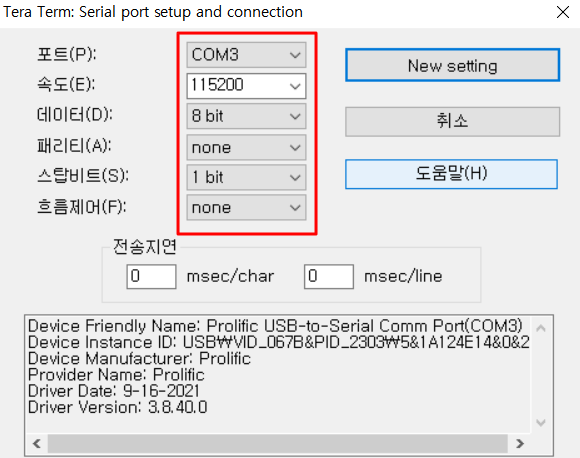Screen dimensions: 580x458
Task: Focus the msec/line delay input field
Action: click(x=328, y=276)
